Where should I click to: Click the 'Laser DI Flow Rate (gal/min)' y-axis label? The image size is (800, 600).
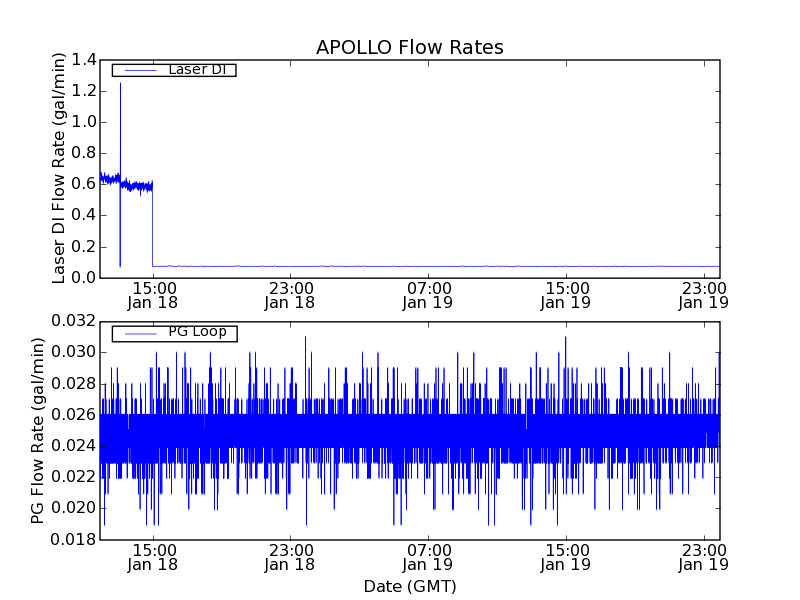point(59,168)
